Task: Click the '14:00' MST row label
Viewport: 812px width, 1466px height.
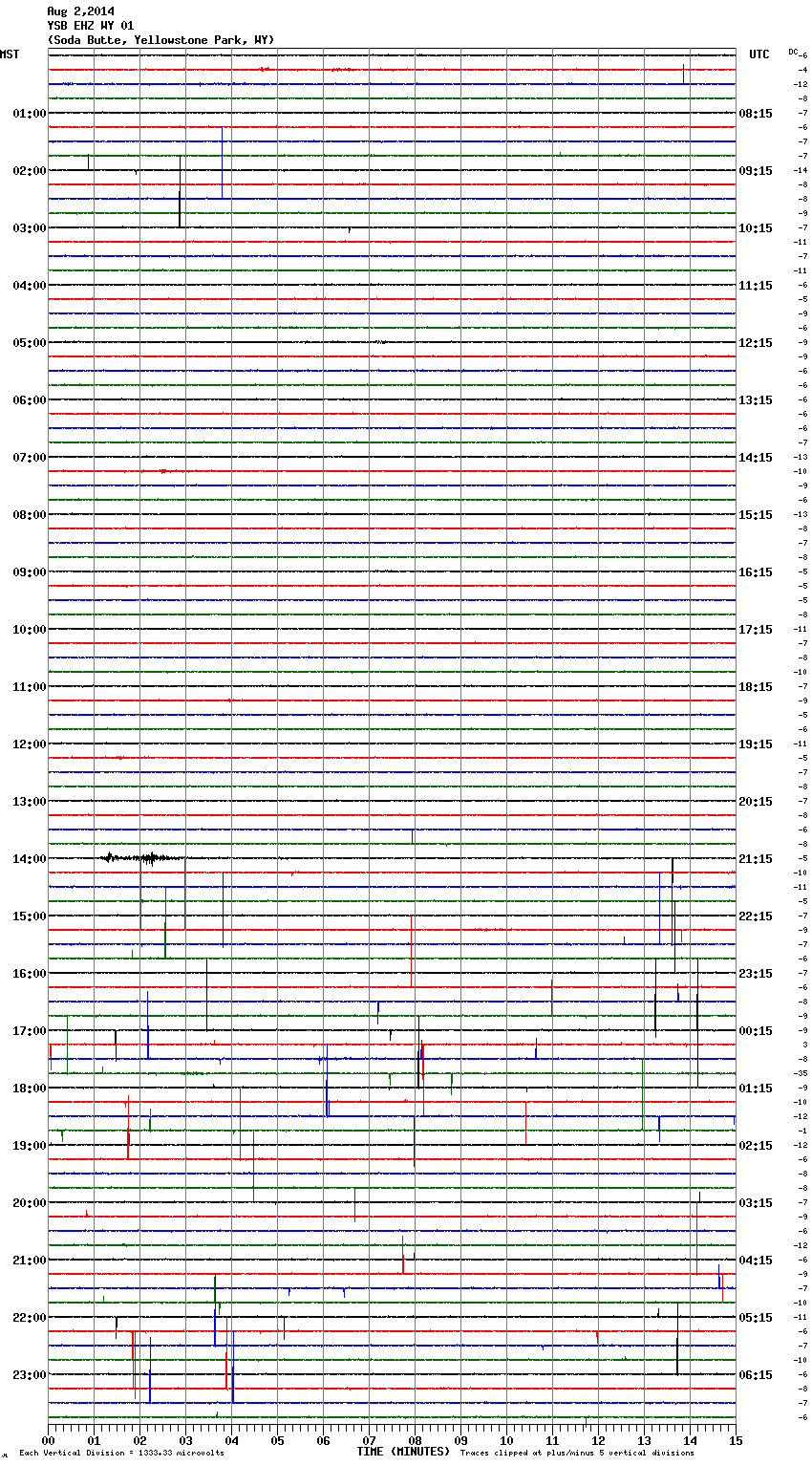Action: pyautogui.click(x=30, y=859)
